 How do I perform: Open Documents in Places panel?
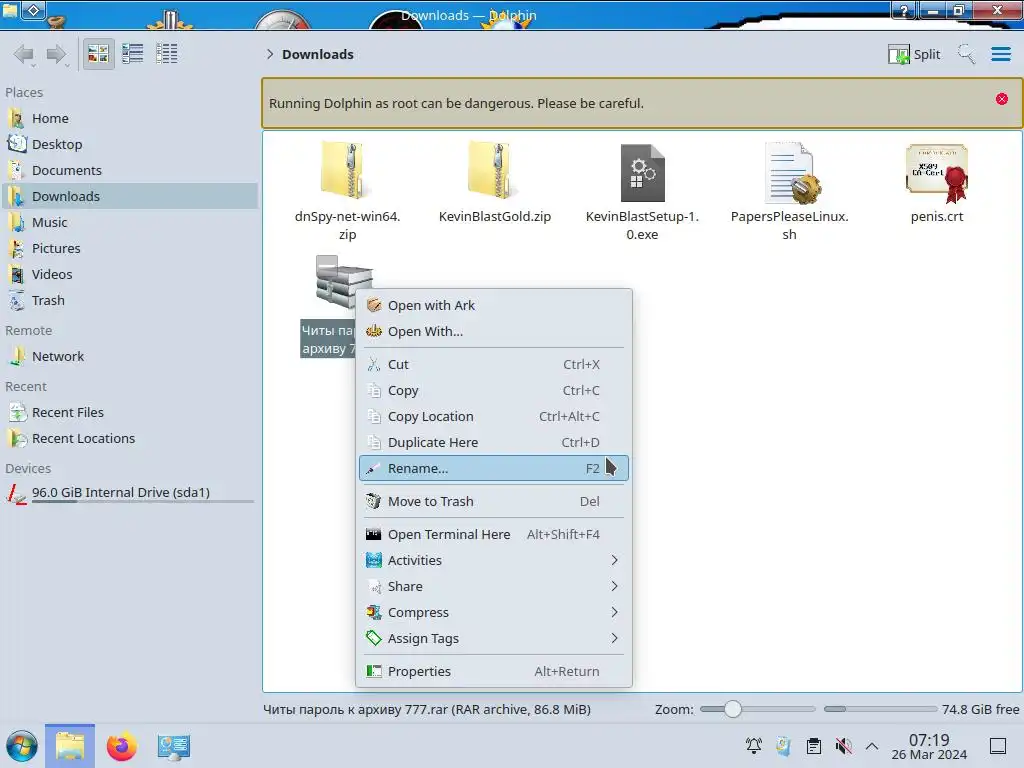(129, 170)
